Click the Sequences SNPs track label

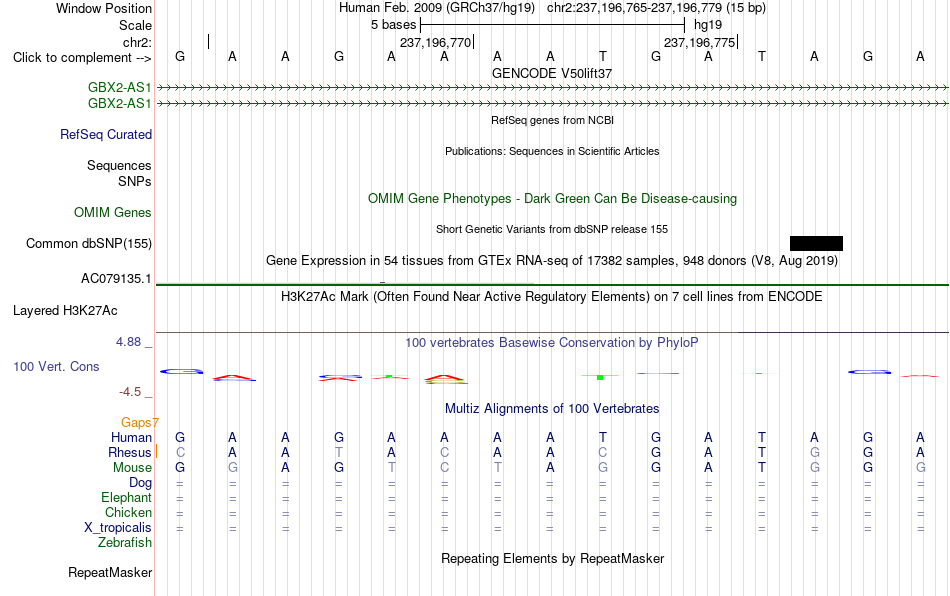point(119,173)
